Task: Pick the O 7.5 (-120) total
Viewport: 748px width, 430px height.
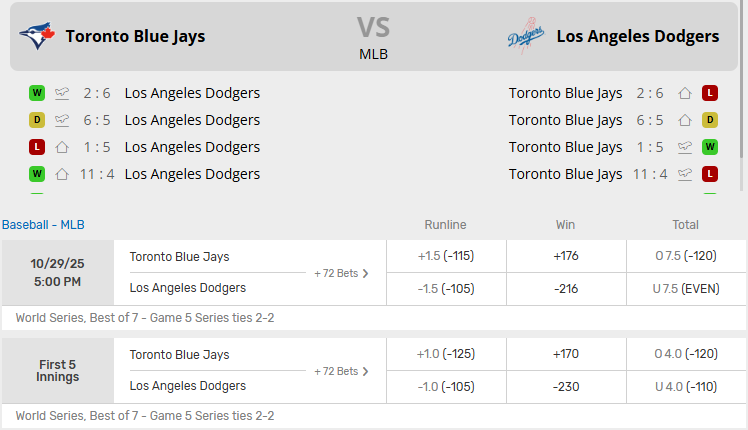Action: click(685, 256)
